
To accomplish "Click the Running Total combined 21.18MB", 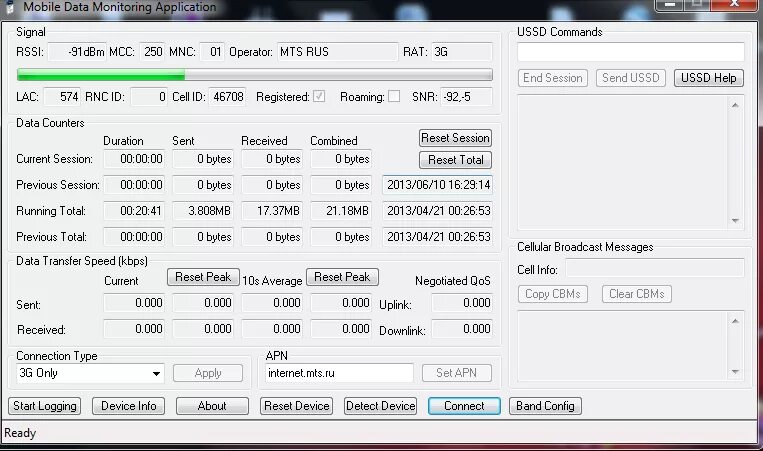I will [x=341, y=211].
